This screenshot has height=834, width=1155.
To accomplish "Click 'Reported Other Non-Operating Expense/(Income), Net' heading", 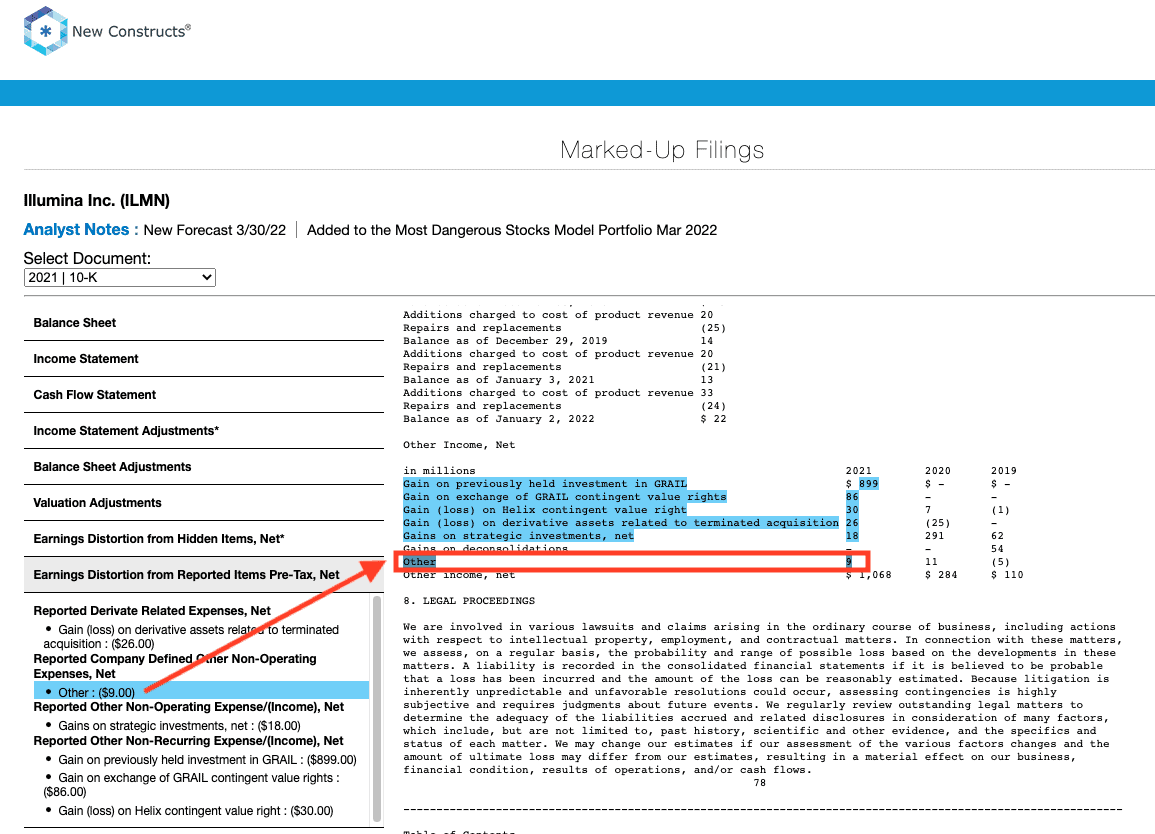I will tap(189, 707).
